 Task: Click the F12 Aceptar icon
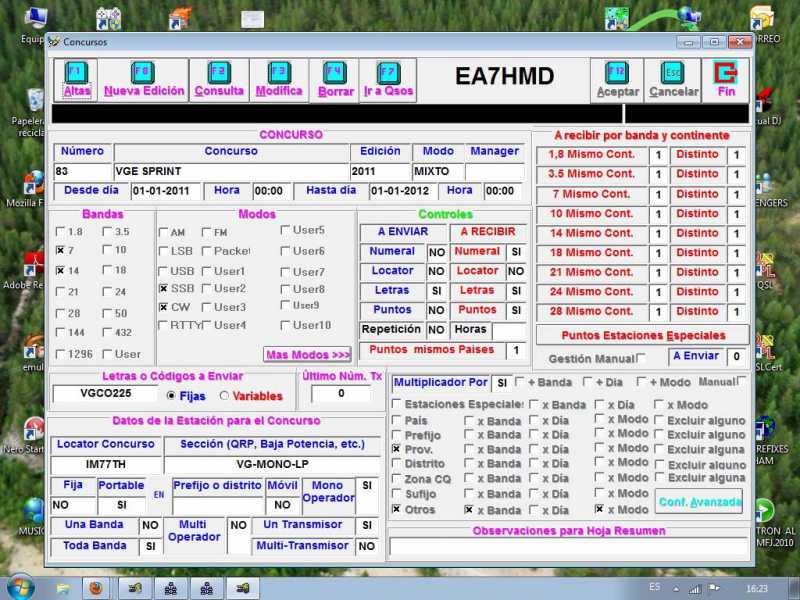click(x=617, y=73)
